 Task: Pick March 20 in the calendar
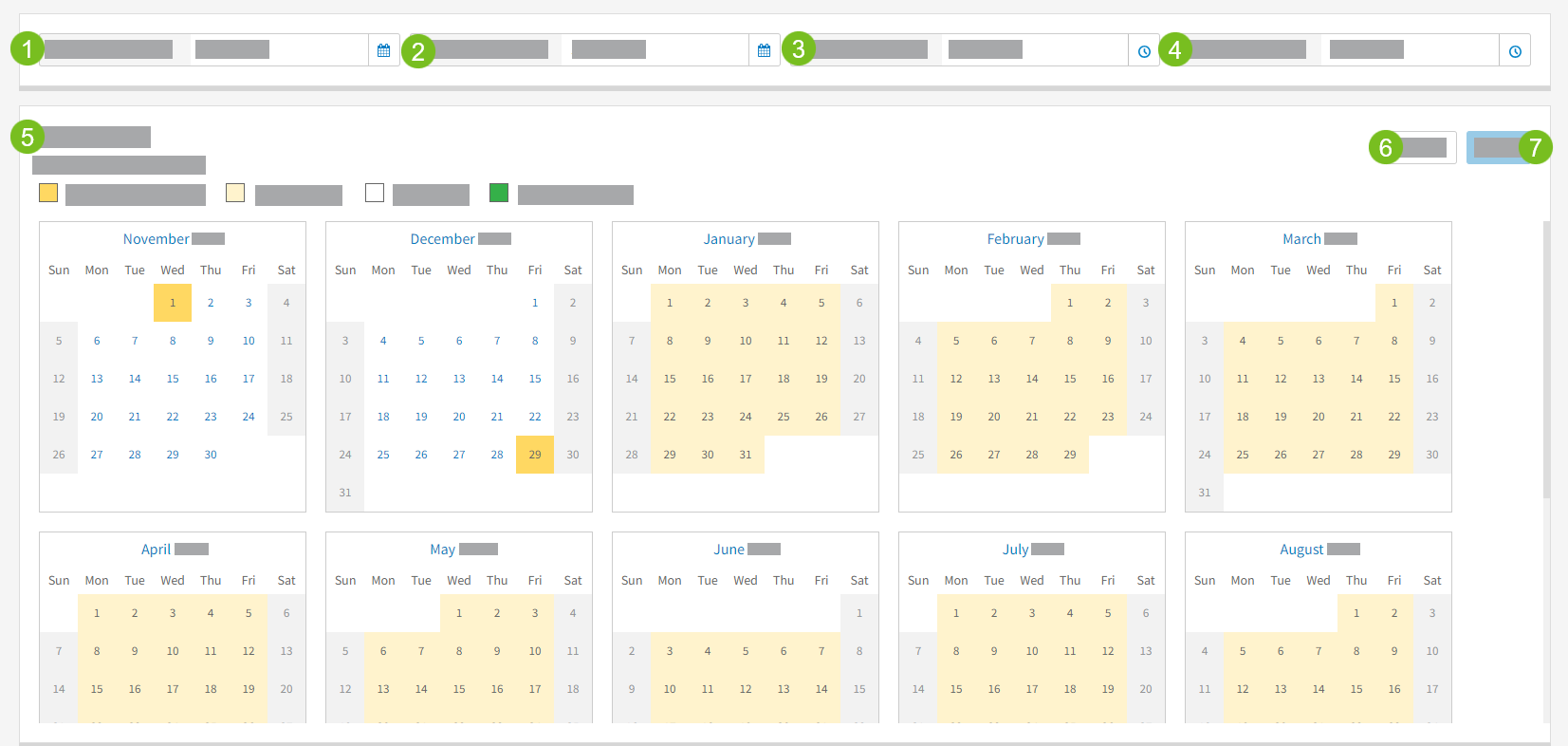[1319, 417]
